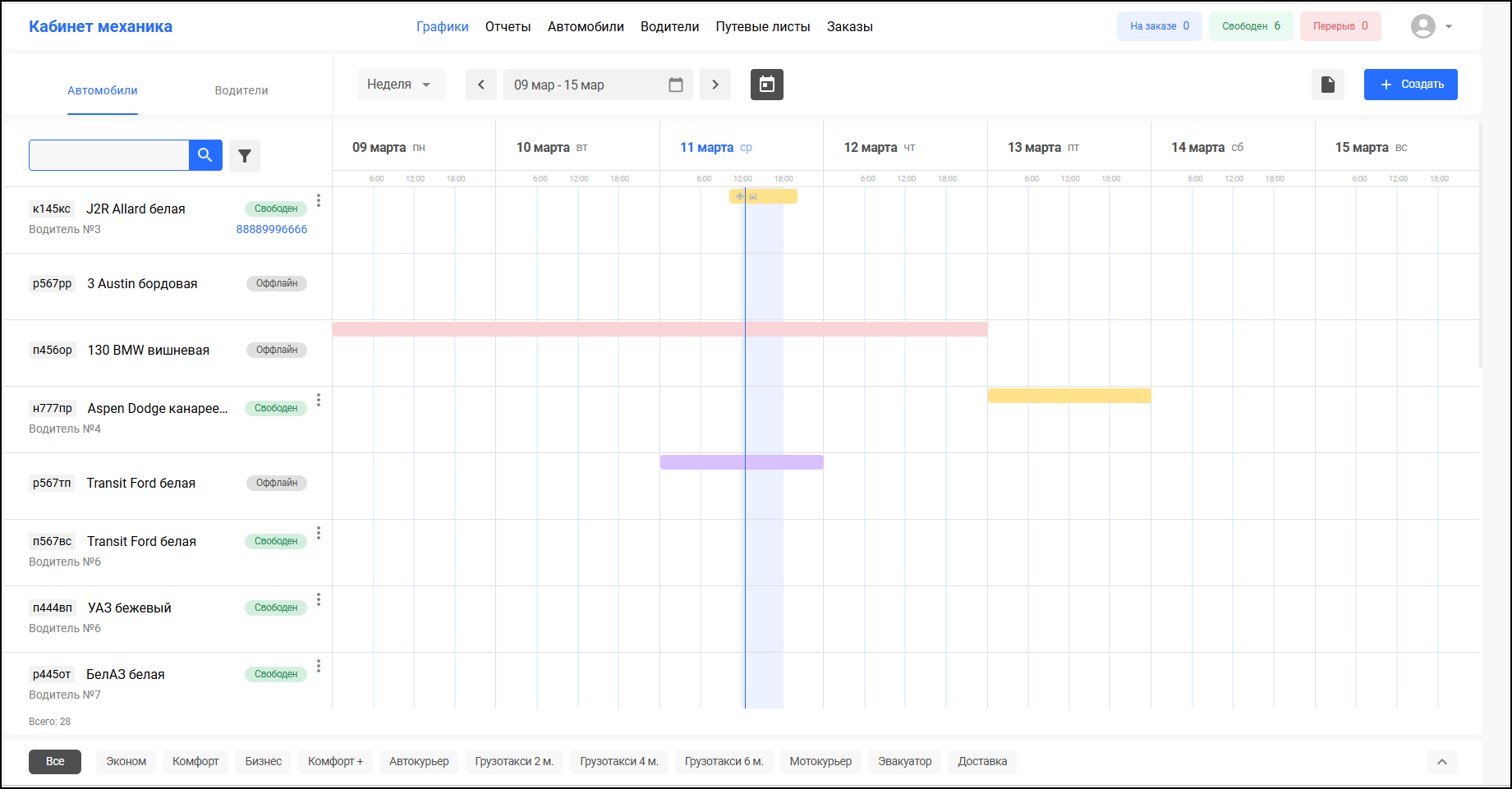Select the Эконом category filter

coord(126,762)
